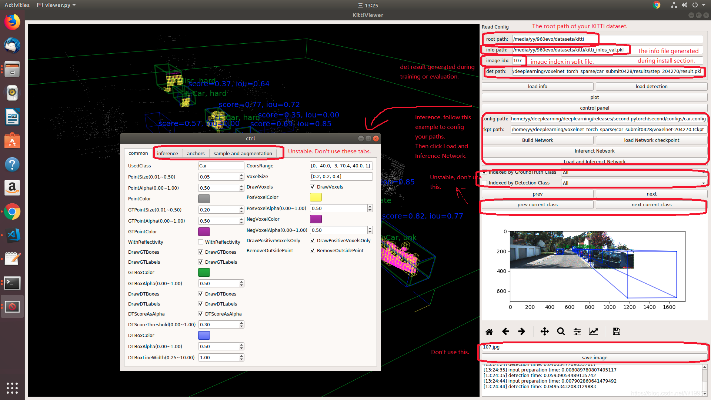Open the configure subplots sliders icon
Image resolution: width=711 pixels, height=400 pixels.
[577, 331]
